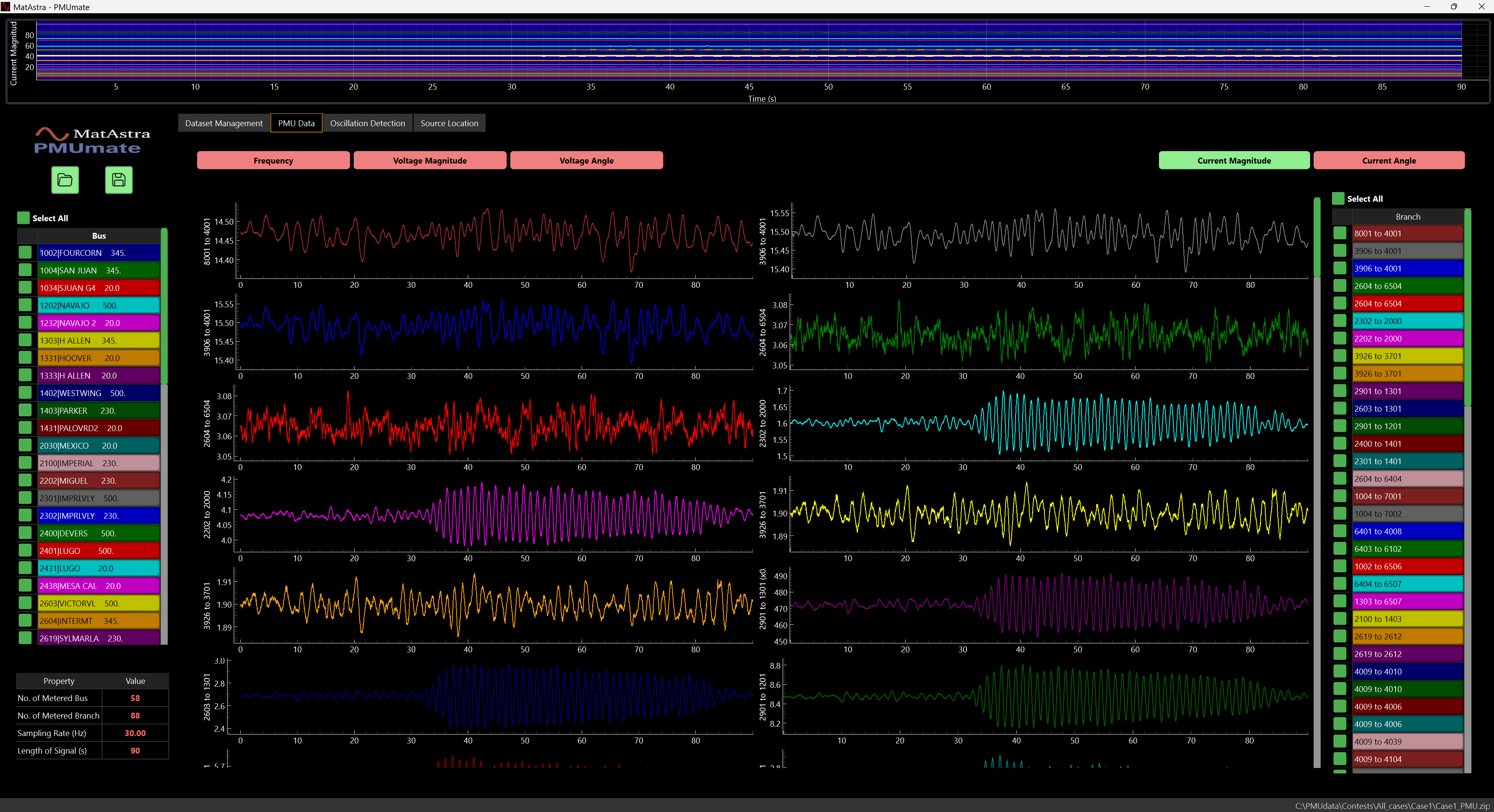Select the 1431|PALOVRD2 20.0 bus row
This screenshot has height=812, width=1494.
[x=99, y=428]
